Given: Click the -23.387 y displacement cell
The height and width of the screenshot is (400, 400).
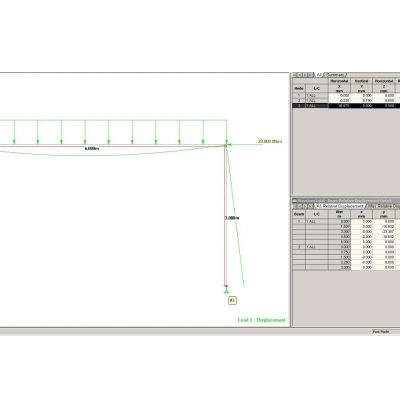Looking at the screenshot, I should coord(384,232).
